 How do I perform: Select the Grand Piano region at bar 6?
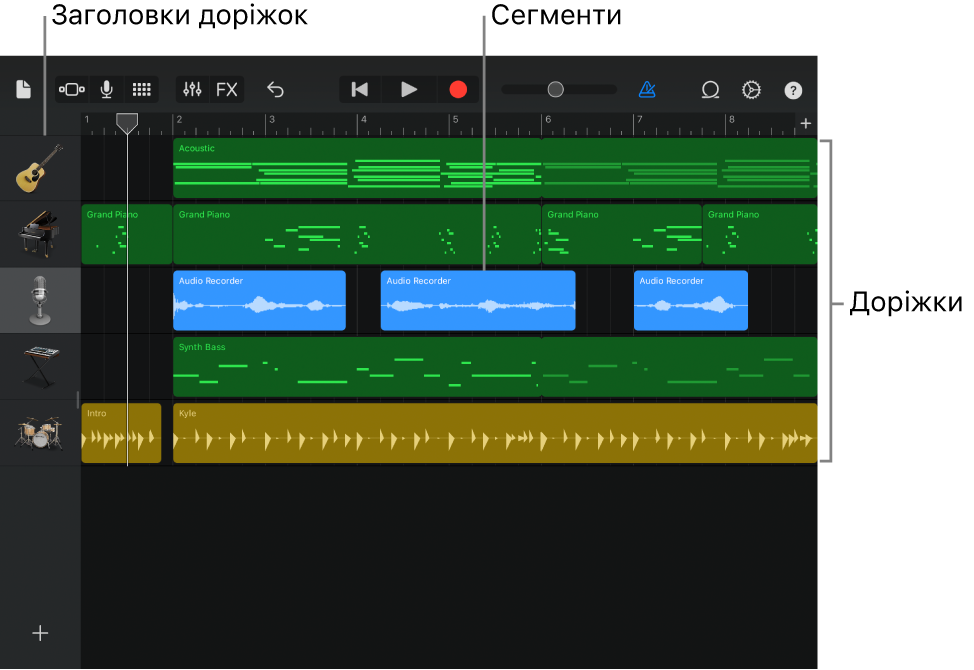point(622,235)
